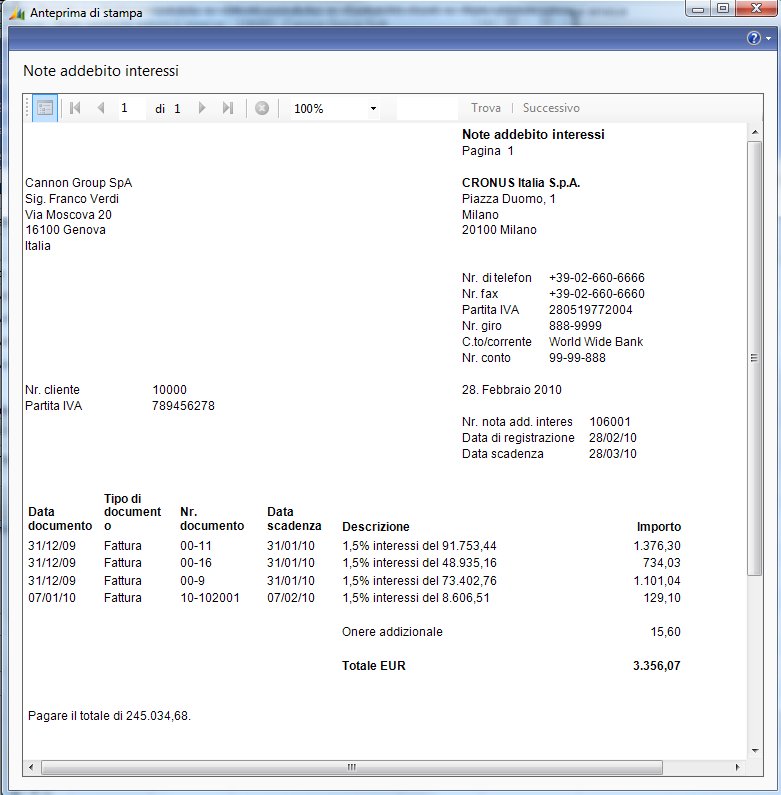
Task: Click the Pagare il totale di 245.034,68 line
Action: point(109,716)
